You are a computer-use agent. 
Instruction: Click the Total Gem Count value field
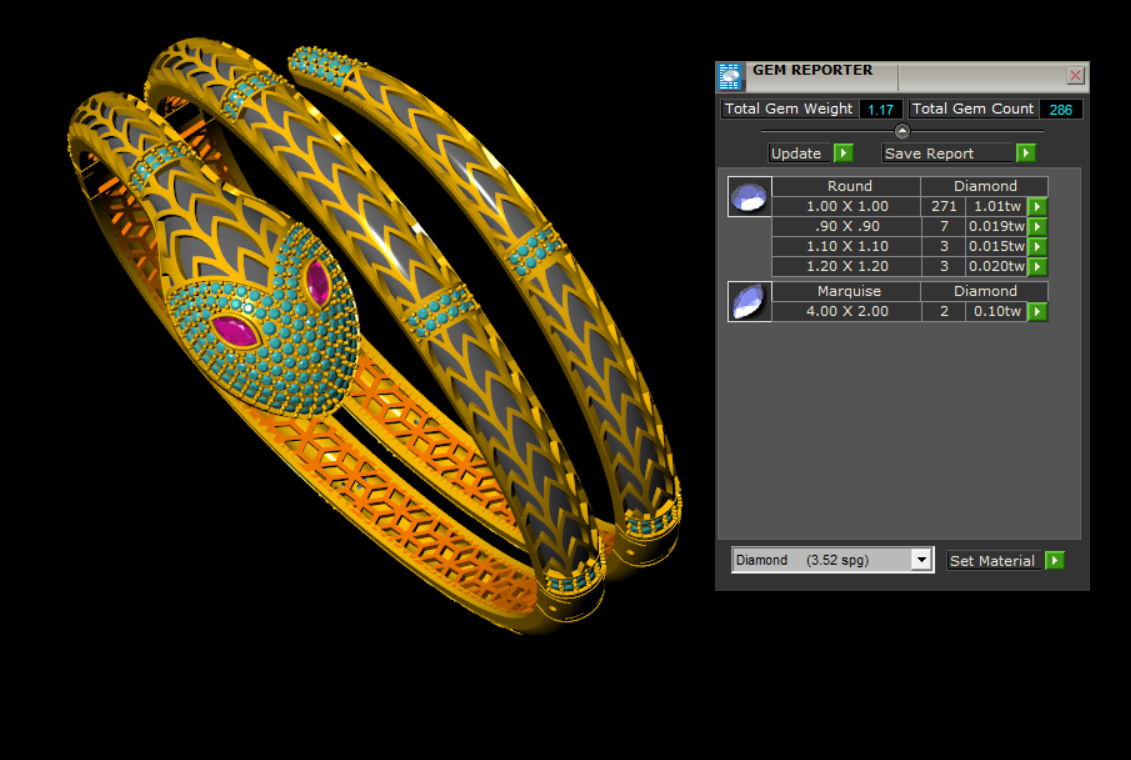click(1060, 109)
